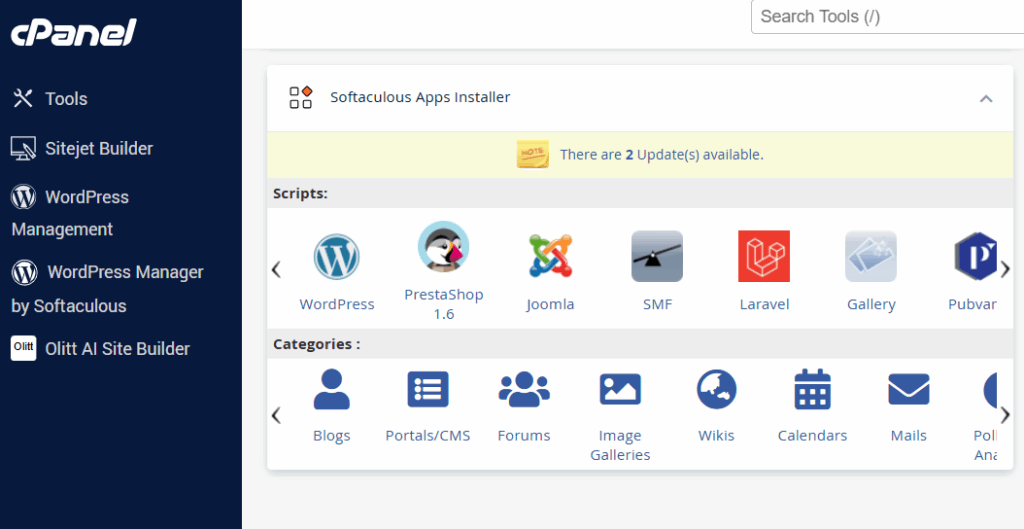The width and height of the screenshot is (1024, 529).
Task: Open the Tools wrench icon in sidebar
Action: [x=23, y=99]
